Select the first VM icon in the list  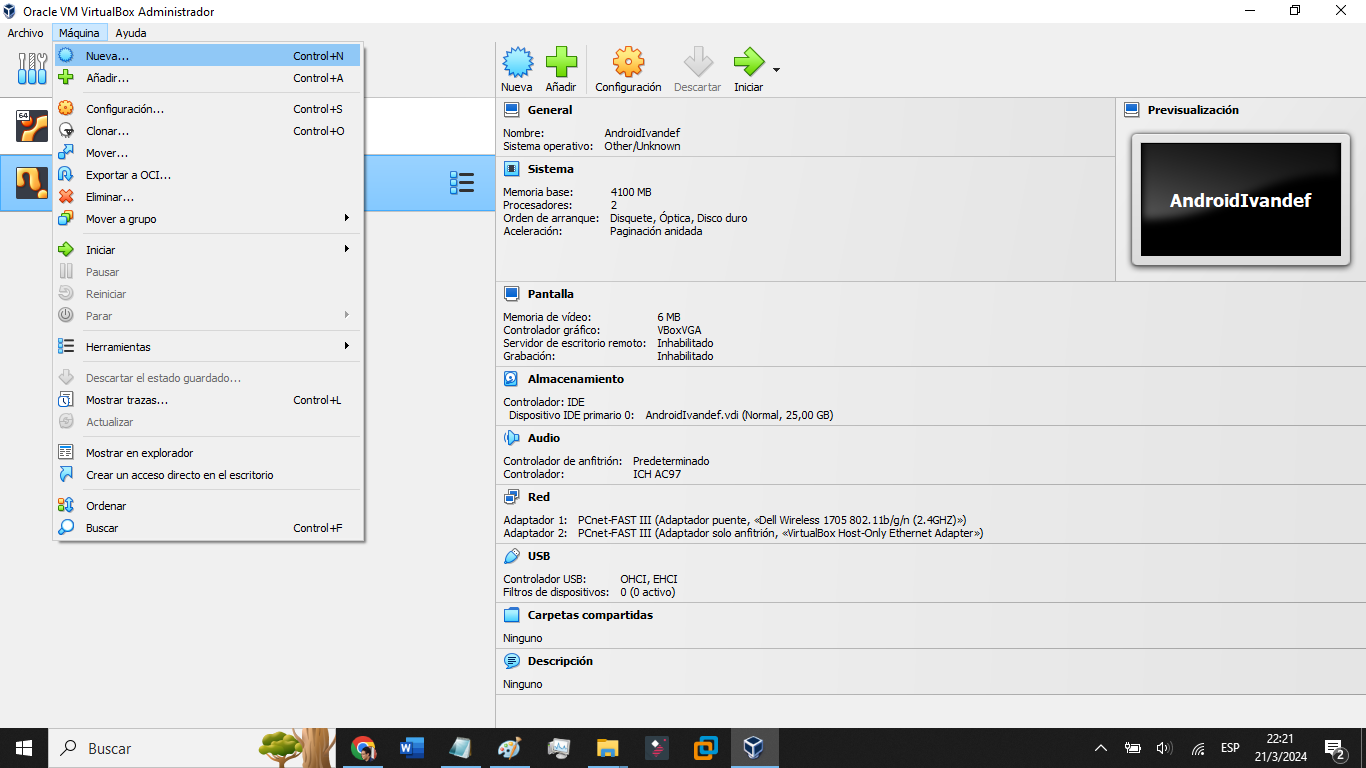32,126
